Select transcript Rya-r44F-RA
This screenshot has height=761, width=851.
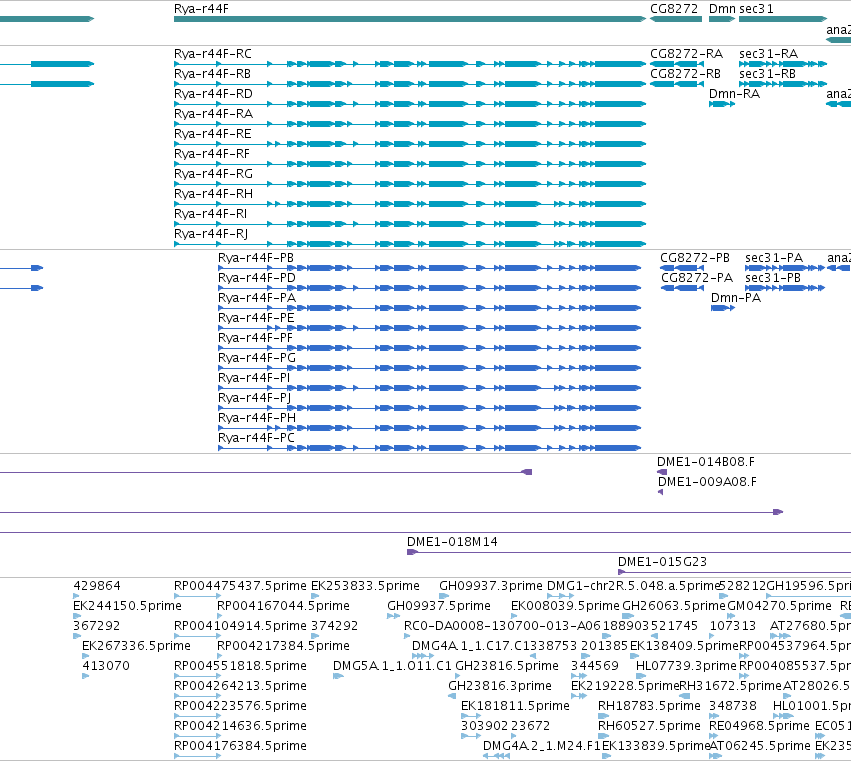point(213,115)
